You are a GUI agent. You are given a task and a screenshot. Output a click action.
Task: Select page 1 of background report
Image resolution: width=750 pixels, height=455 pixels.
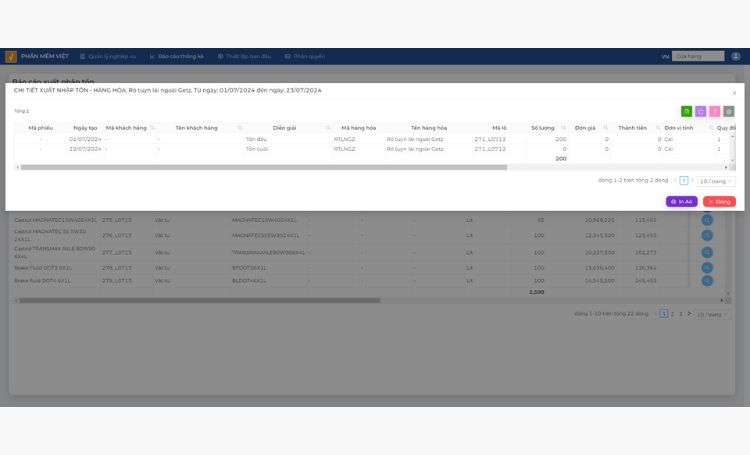tap(663, 314)
